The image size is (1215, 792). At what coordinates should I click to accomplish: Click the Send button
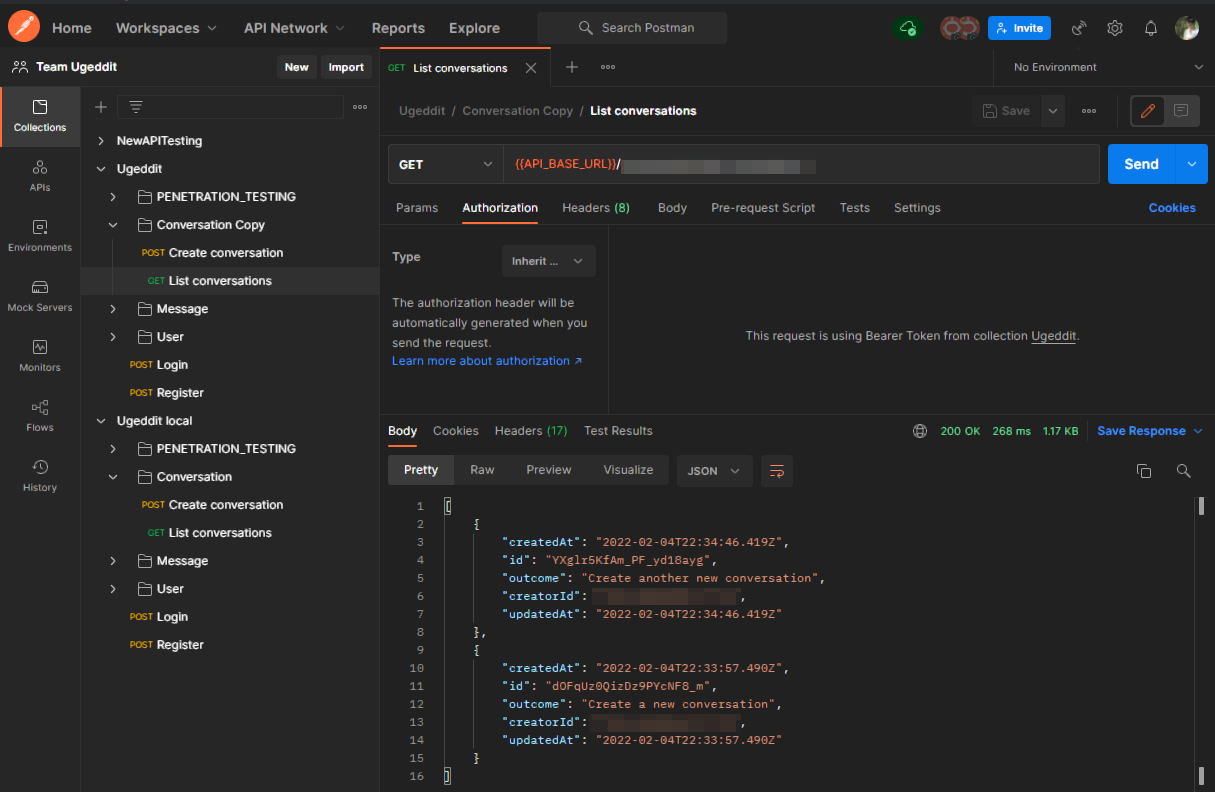click(x=1141, y=165)
